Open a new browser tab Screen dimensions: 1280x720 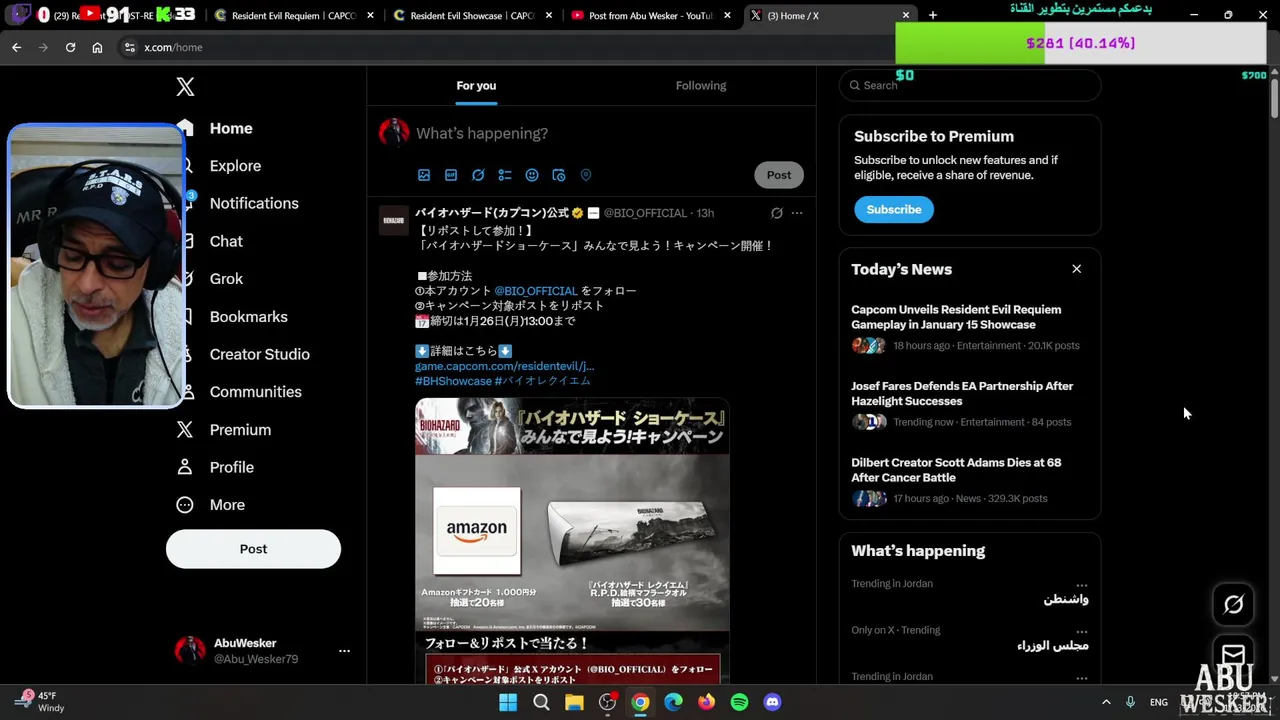point(933,15)
